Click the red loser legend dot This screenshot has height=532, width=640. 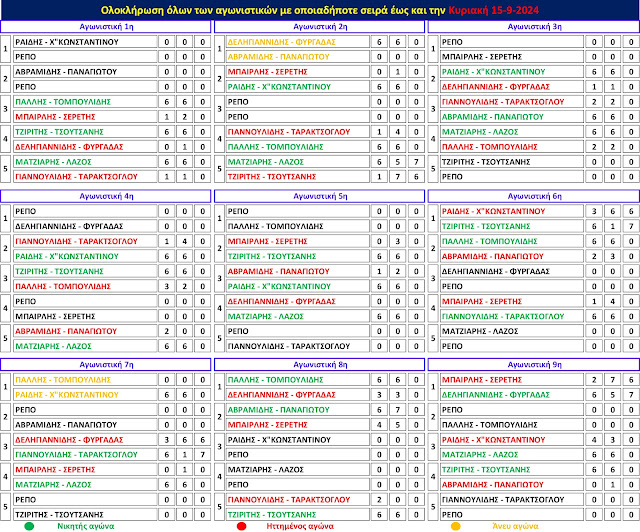point(241,526)
